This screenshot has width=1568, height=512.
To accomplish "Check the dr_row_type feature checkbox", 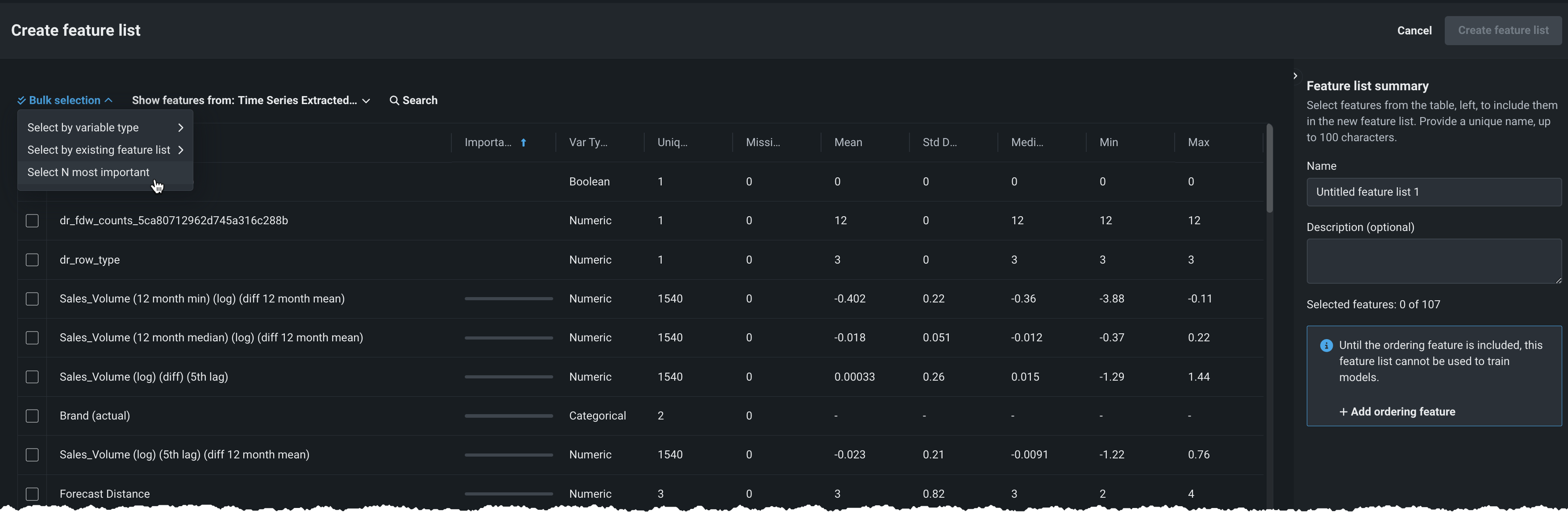I will (x=32, y=260).
